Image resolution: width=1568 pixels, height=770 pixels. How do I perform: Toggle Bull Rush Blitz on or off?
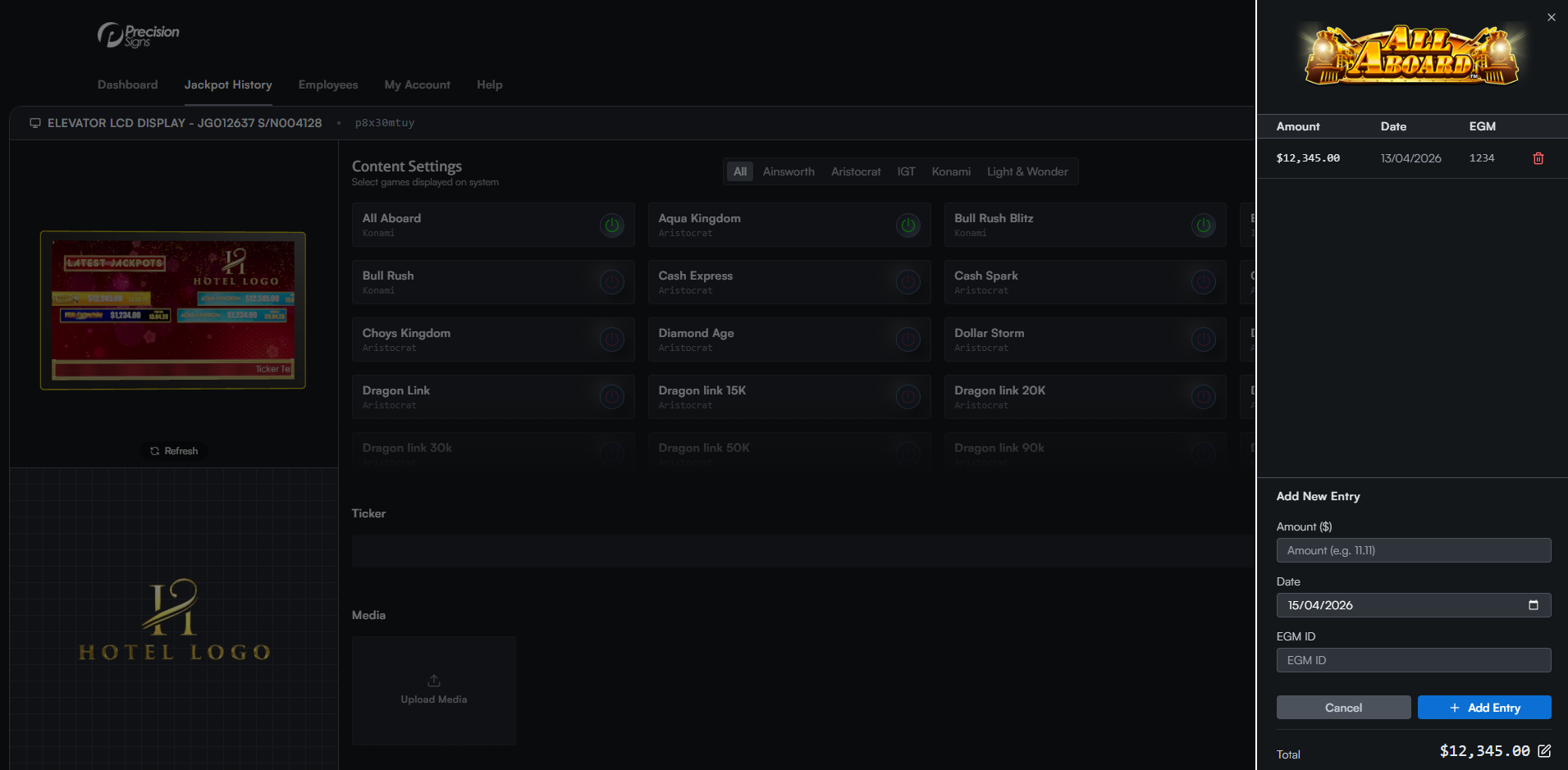[1204, 226]
